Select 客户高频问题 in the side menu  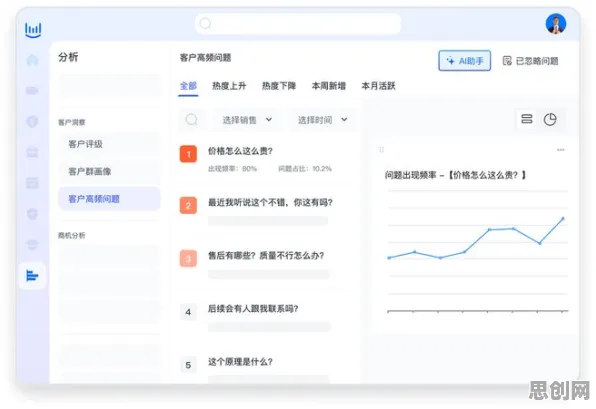pos(109,199)
